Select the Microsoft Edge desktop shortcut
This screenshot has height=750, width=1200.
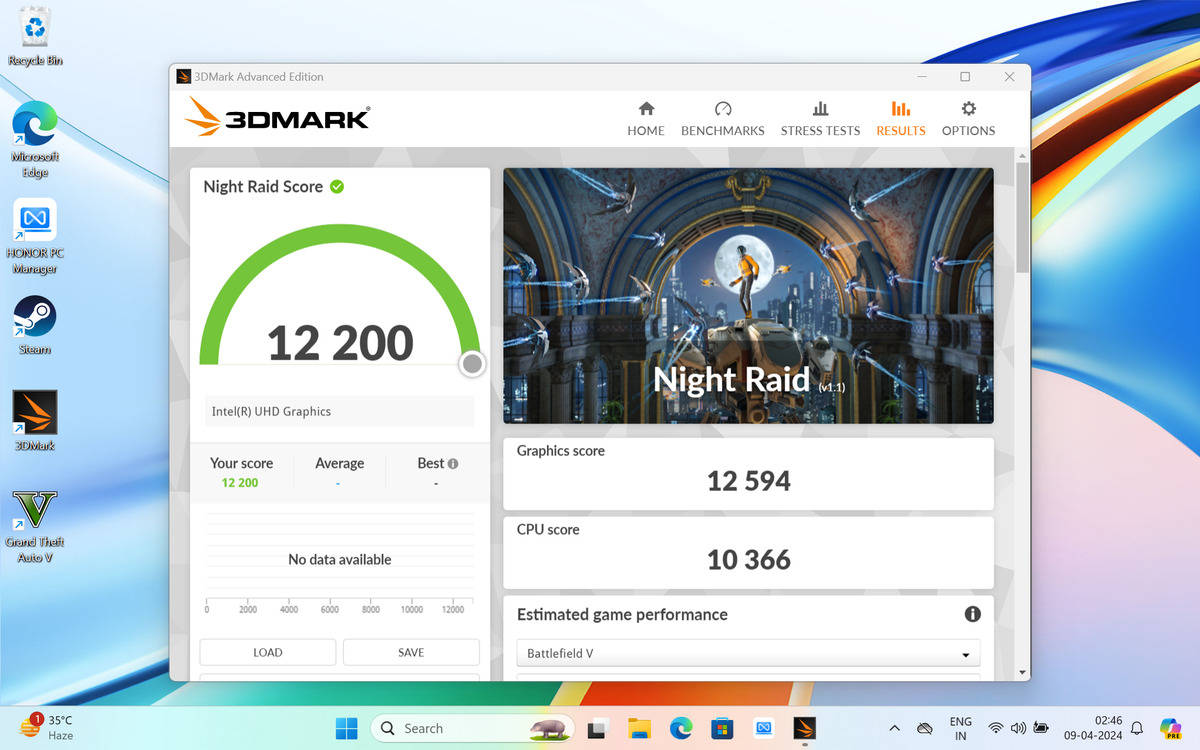(35, 140)
